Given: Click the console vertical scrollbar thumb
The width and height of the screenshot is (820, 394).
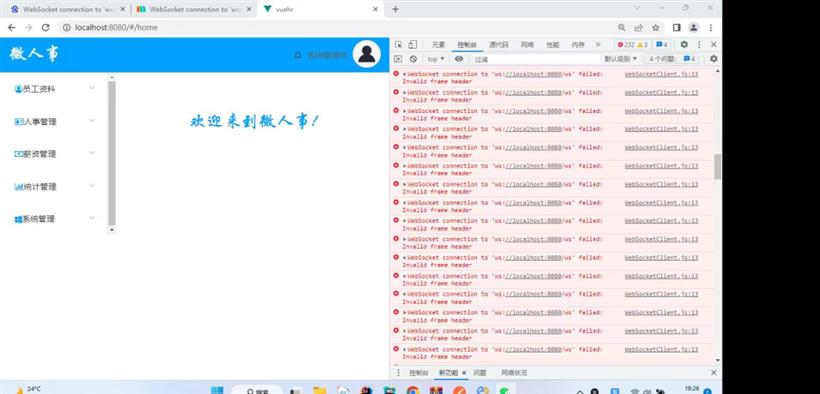Looking at the screenshot, I should tap(718, 166).
